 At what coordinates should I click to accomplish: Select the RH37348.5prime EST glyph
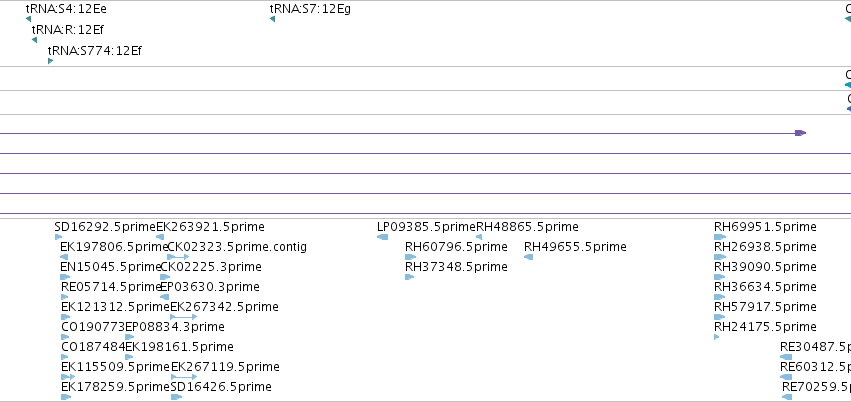coord(410,277)
